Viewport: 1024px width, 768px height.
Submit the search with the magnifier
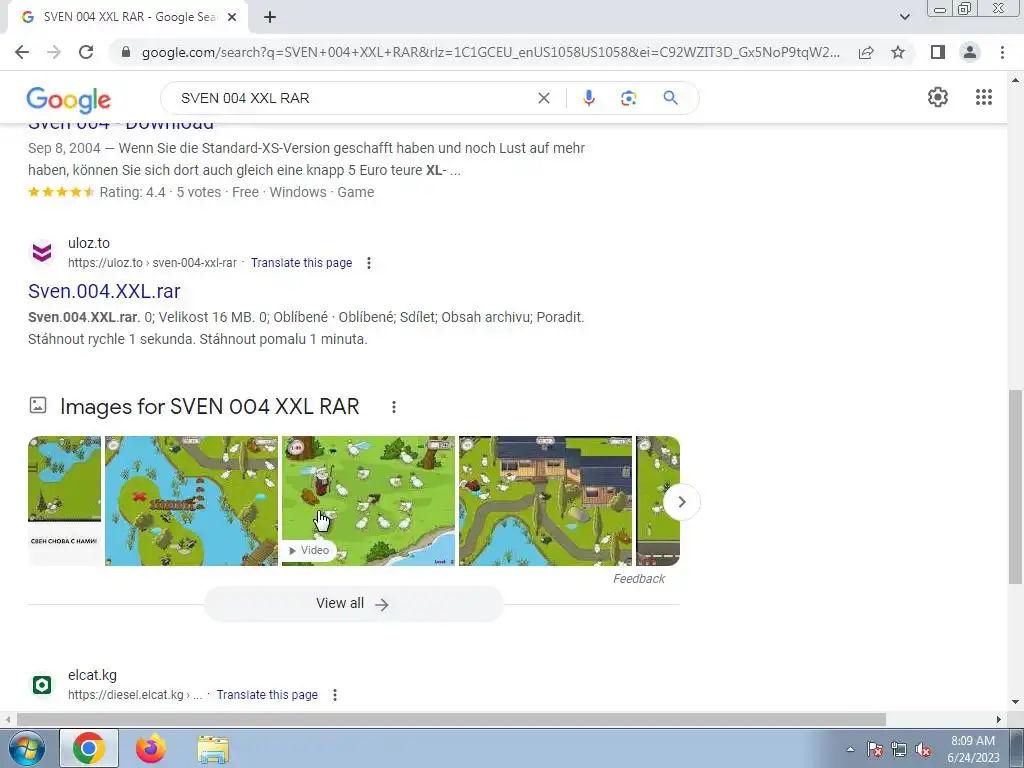[670, 98]
